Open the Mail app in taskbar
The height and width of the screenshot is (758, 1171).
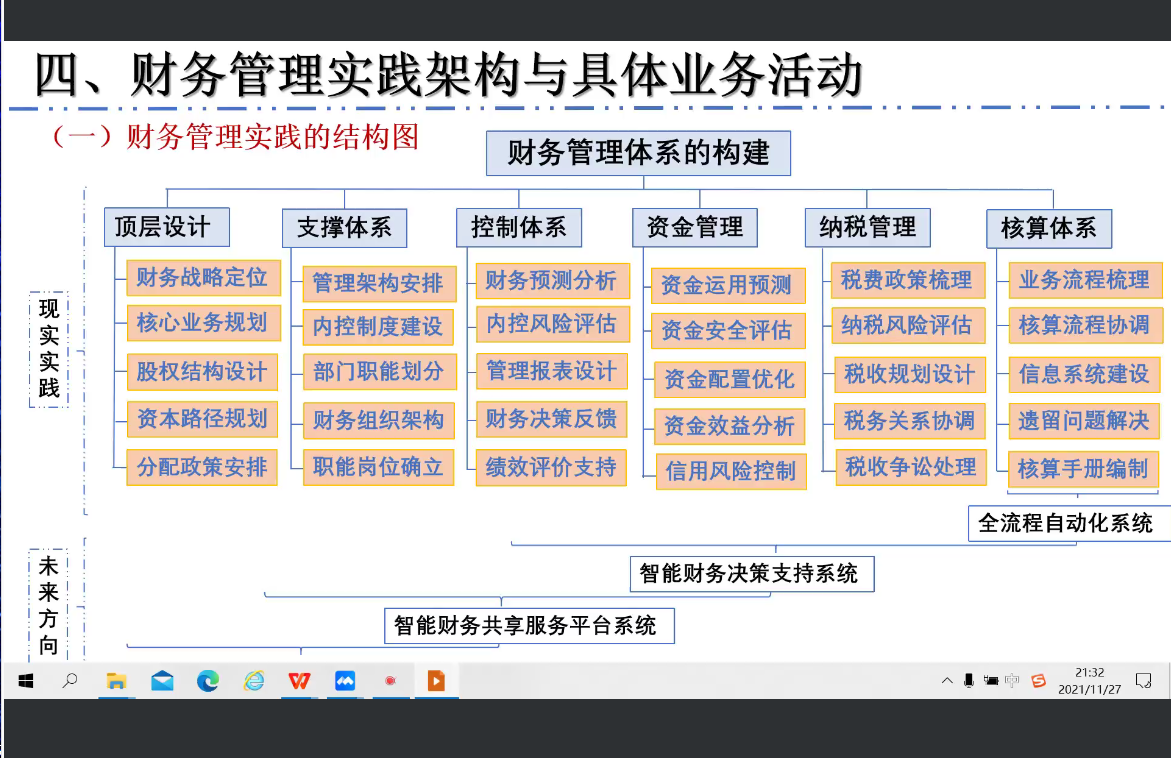point(162,681)
